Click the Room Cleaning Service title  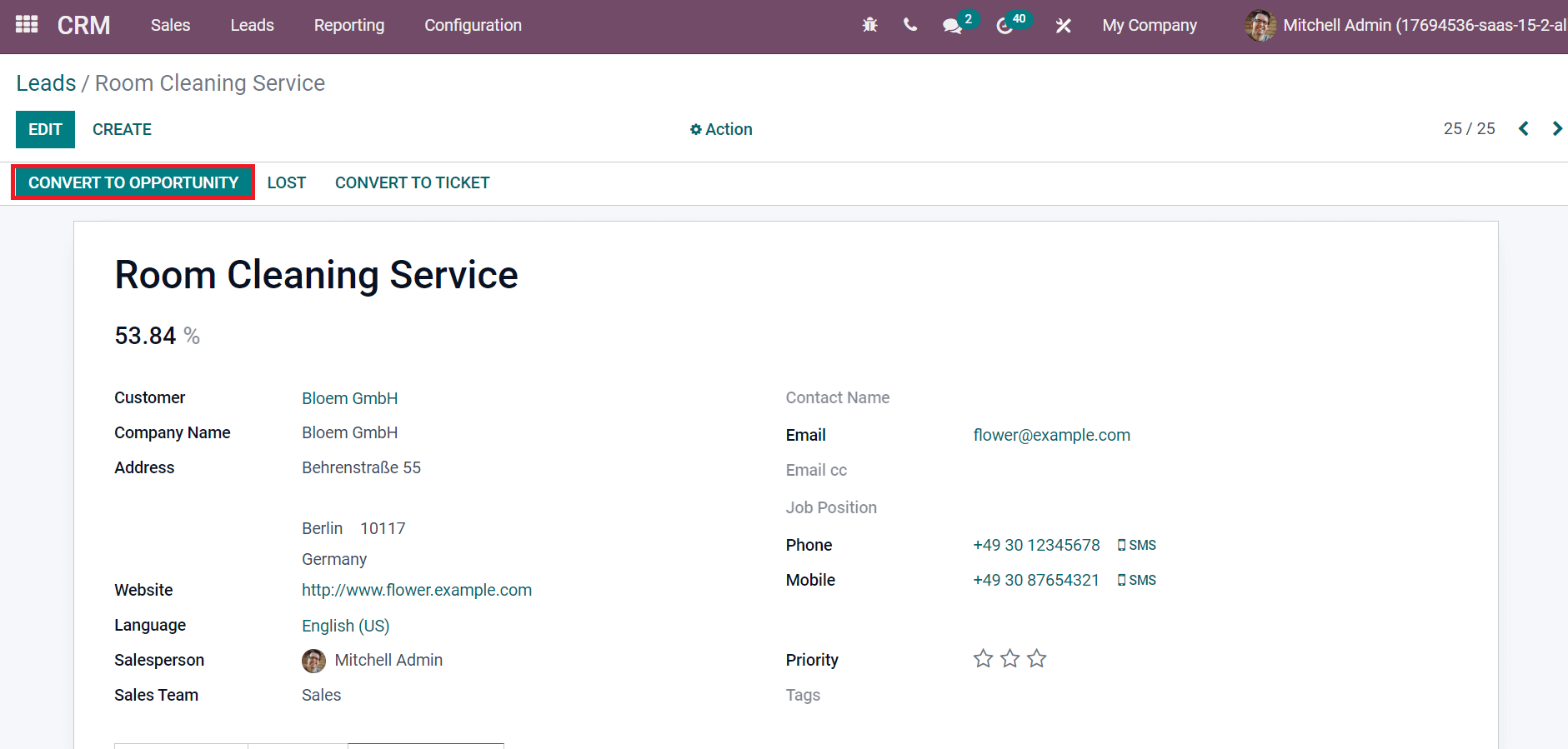pyautogui.click(x=316, y=275)
